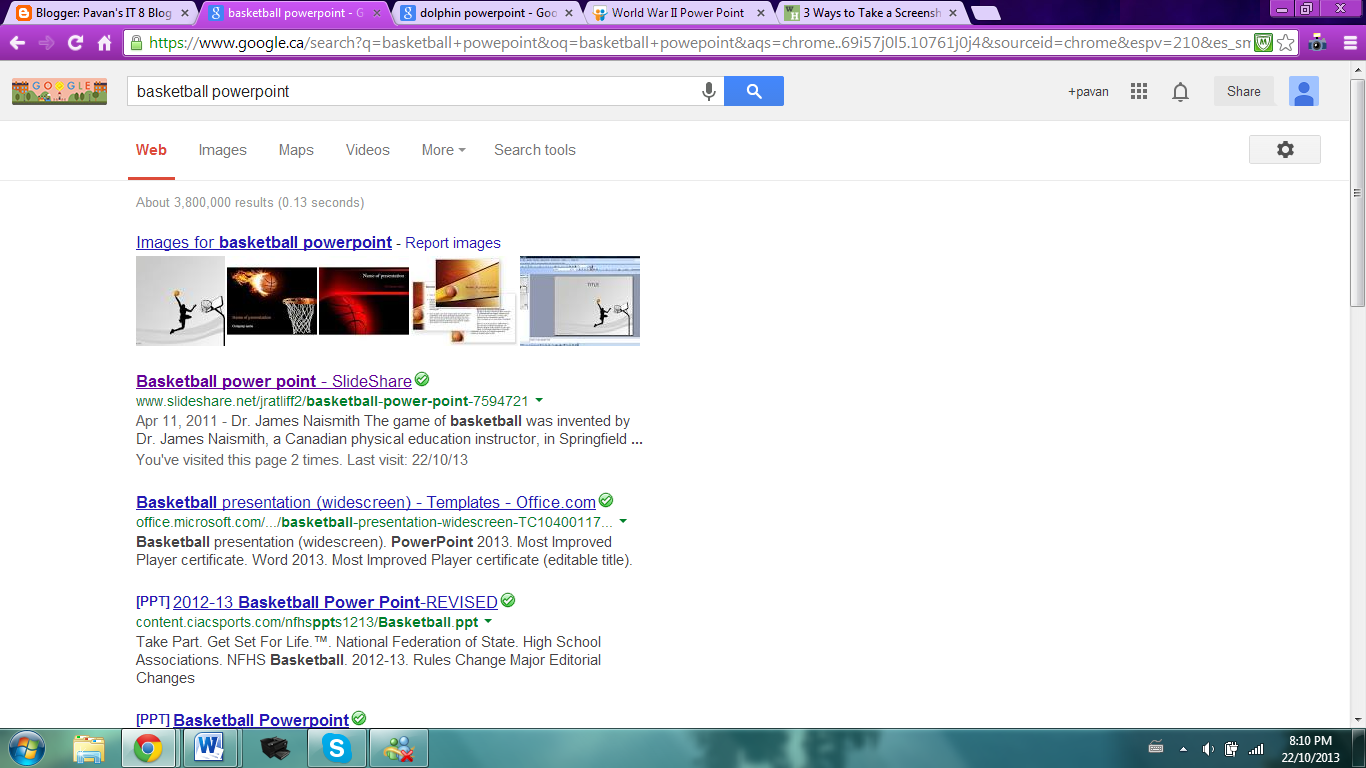
Task: Click the blue magnifier search button
Action: (x=754, y=91)
